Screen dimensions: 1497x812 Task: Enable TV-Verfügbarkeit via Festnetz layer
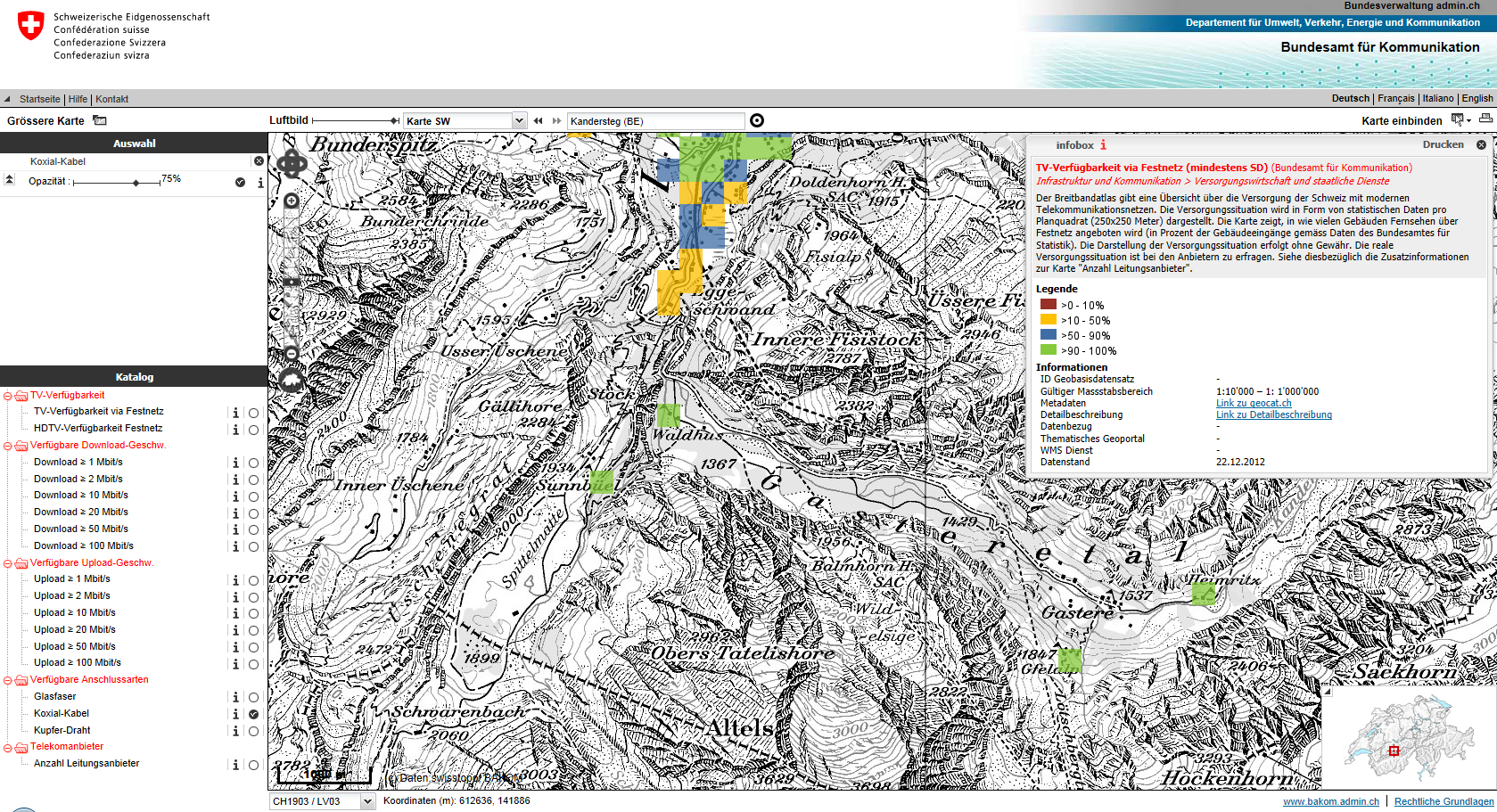click(253, 413)
